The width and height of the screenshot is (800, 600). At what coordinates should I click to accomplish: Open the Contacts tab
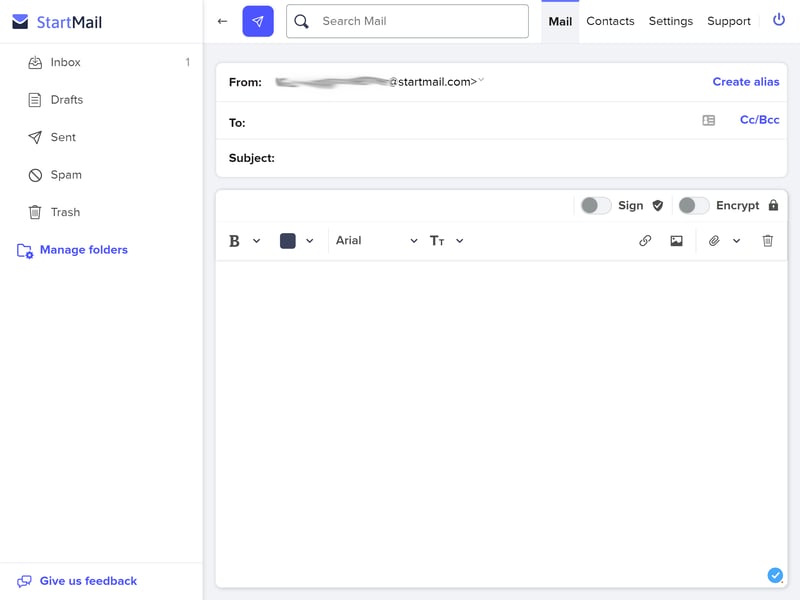610,21
